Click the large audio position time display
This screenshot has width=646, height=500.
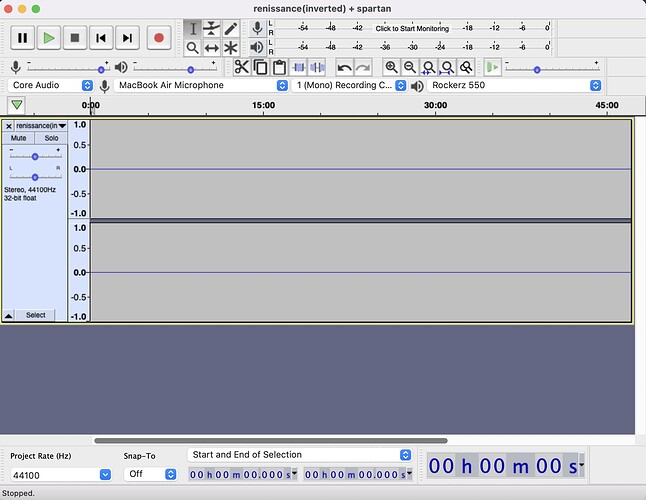click(503, 466)
